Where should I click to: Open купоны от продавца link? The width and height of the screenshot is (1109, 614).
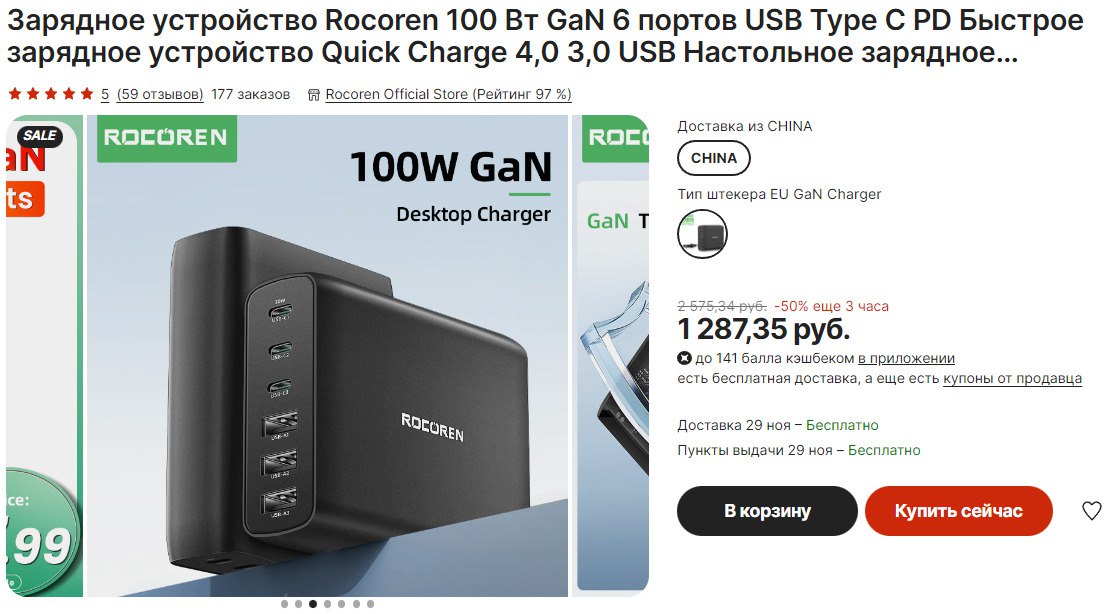click(x=1012, y=378)
